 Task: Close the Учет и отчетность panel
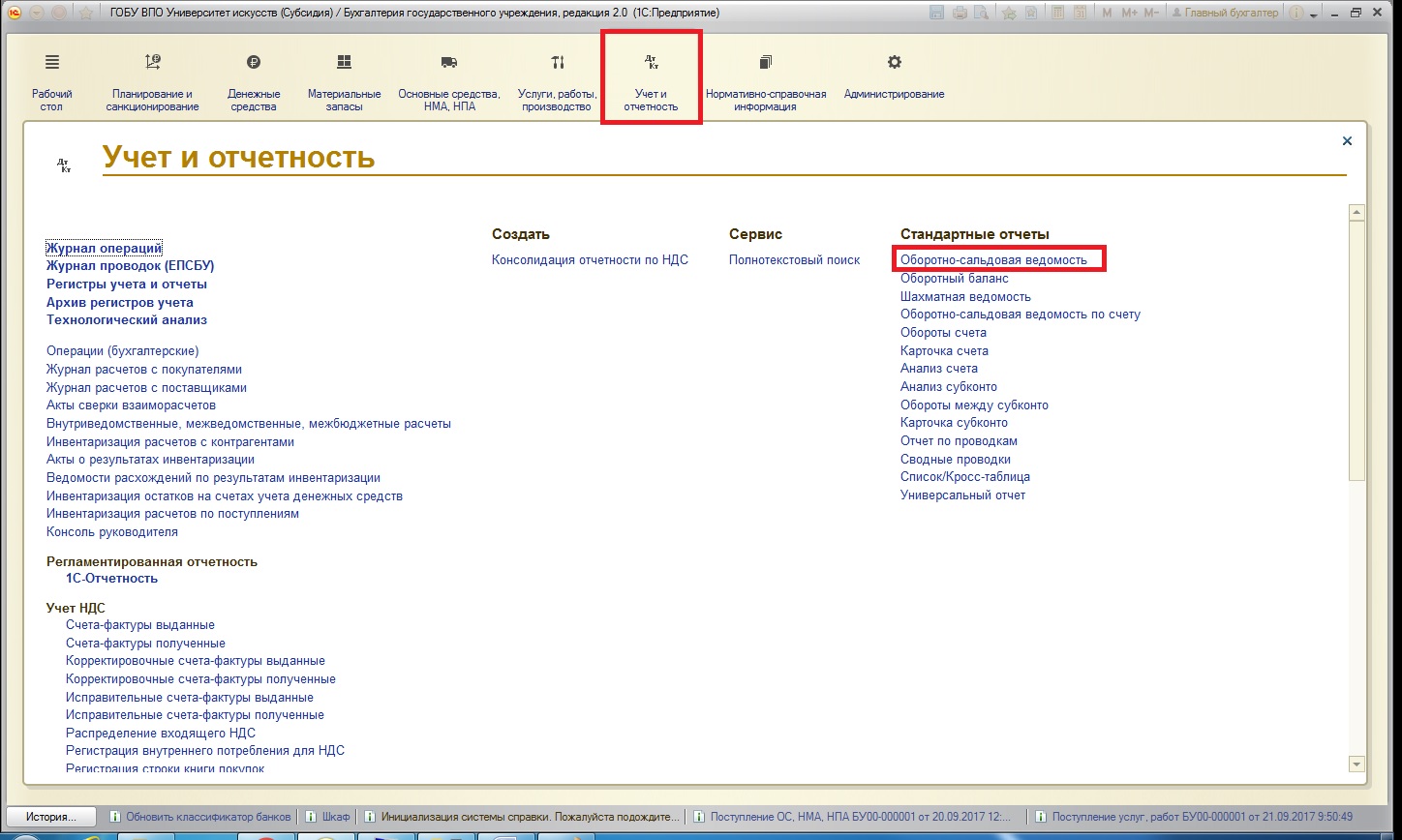pos(1346,141)
